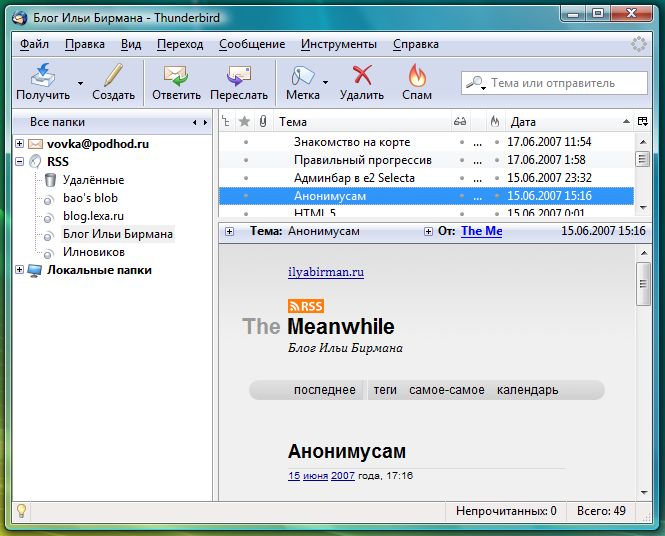Screen dimensions: 665x536
Task: Open the ilyabirman.ru link
Action: (x=325, y=272)
